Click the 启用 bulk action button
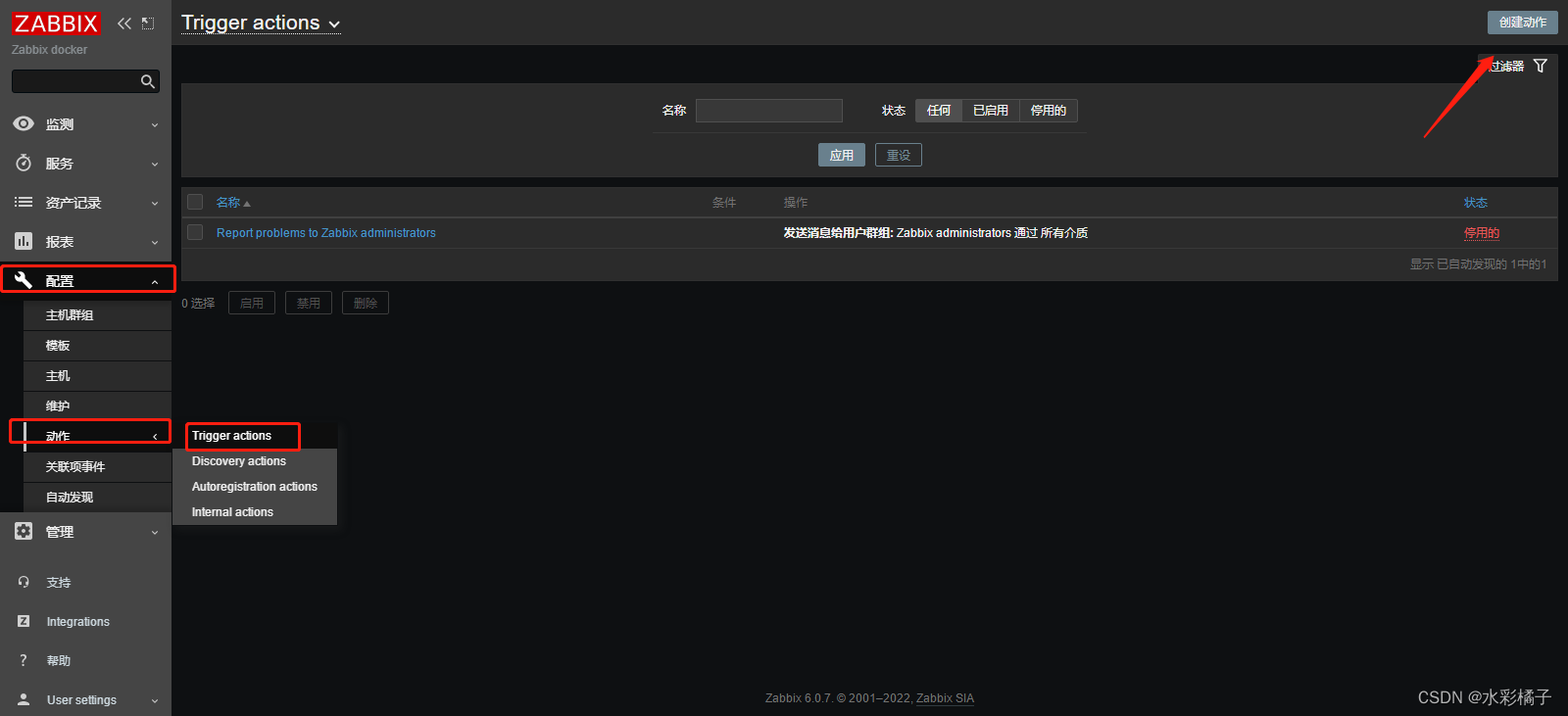Screen dimensions: 1568x716 [x=252, y=303]
